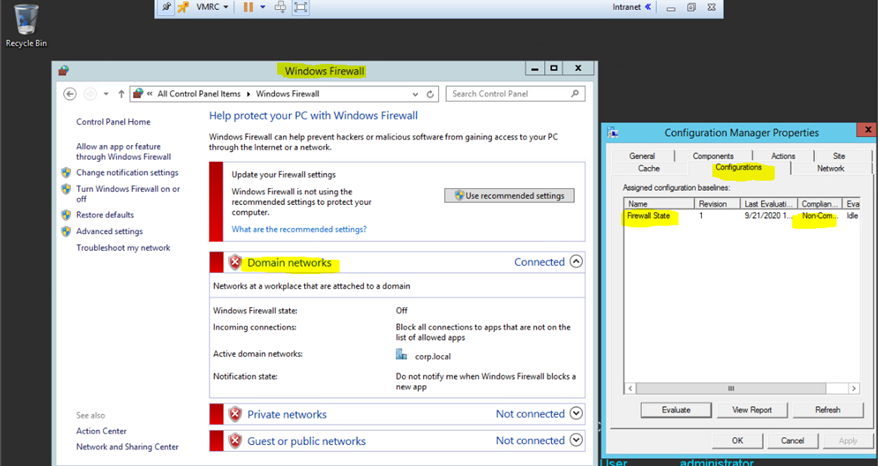878x466 pixels.
Task: Open What are the recommended settings? link
Action: pyautogui.click(x=299, y=229)
